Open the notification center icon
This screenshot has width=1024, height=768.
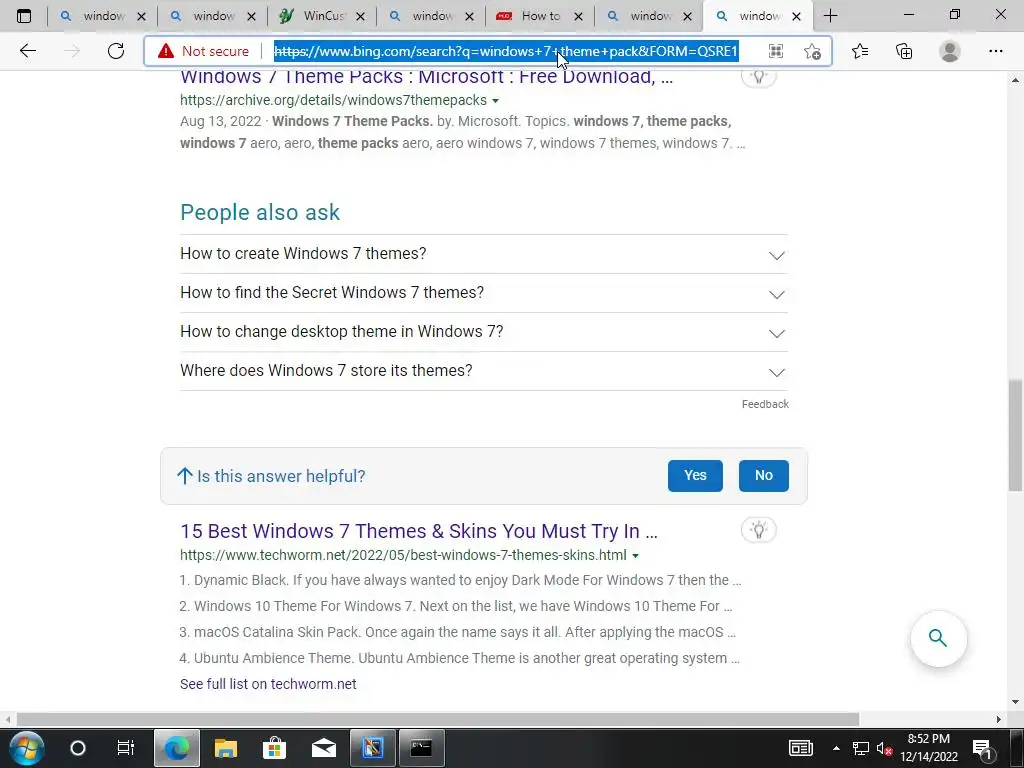(x=982, y=748)
